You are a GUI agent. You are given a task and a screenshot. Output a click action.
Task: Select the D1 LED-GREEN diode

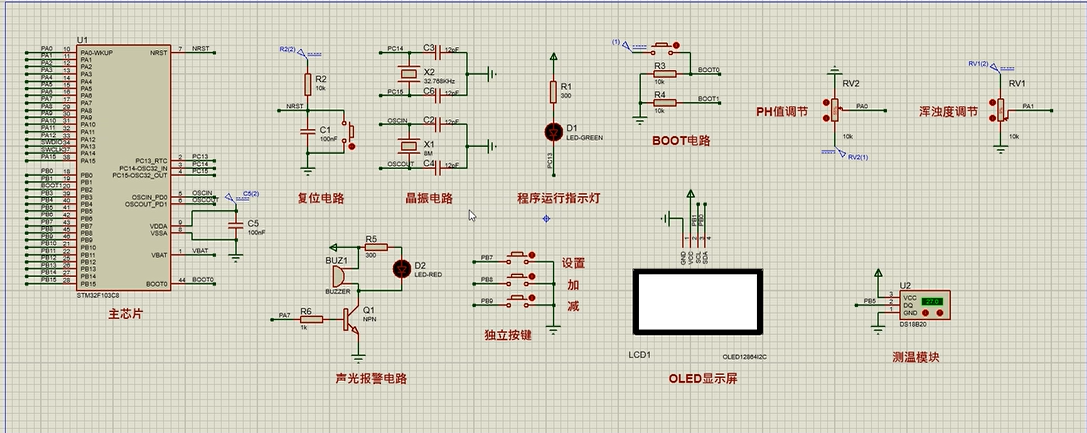point(553,130)
